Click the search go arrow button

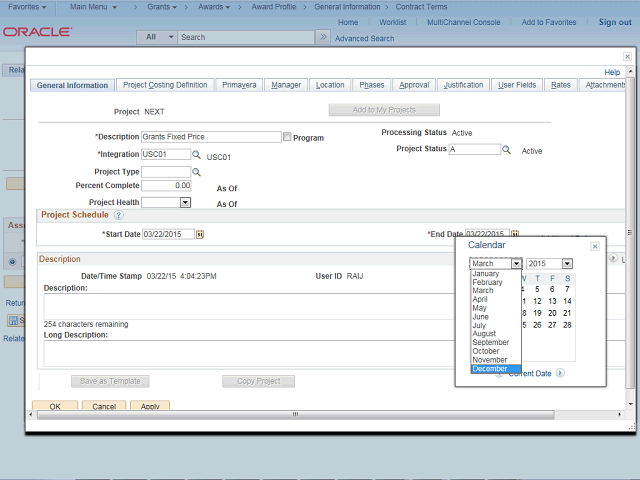[322, 37]
